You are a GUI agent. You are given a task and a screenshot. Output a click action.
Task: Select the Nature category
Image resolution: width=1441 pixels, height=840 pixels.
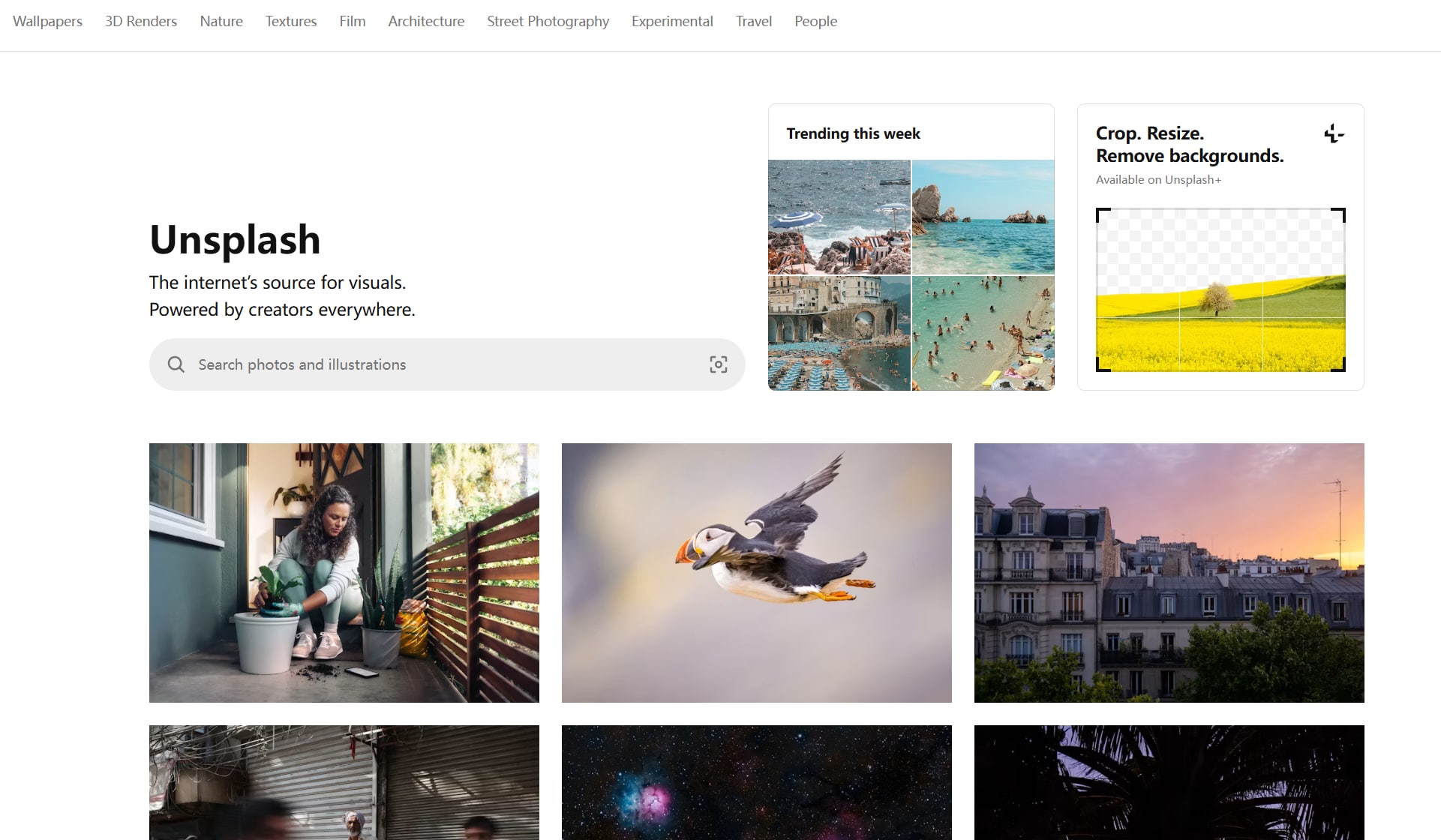pos(221,21)
